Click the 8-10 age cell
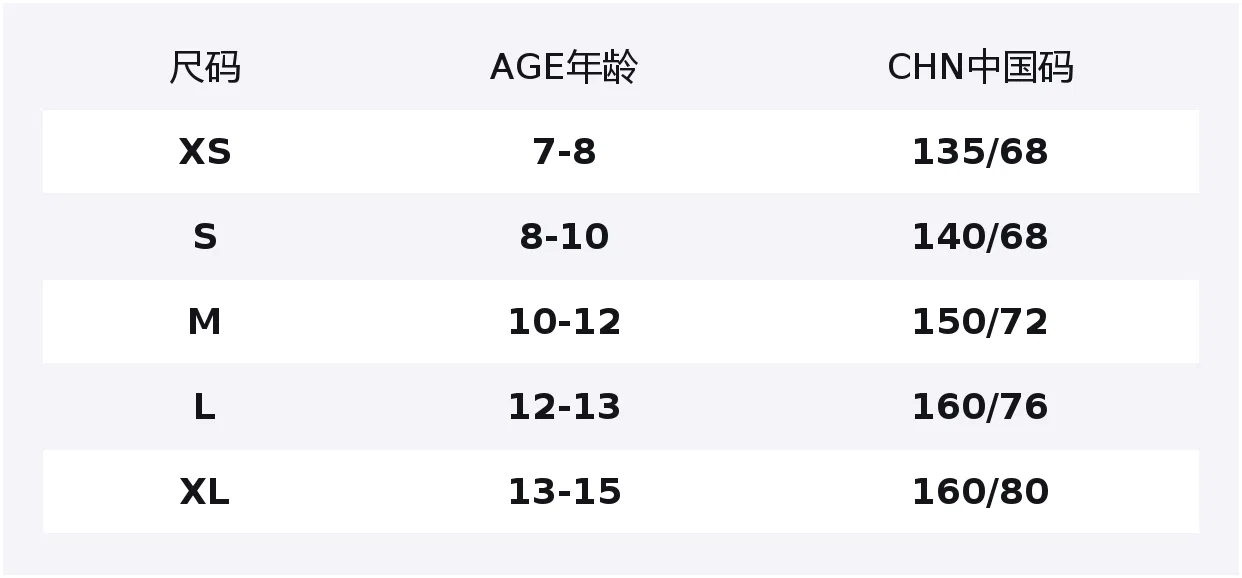The image size is (1242, 578). coord(564,237)
